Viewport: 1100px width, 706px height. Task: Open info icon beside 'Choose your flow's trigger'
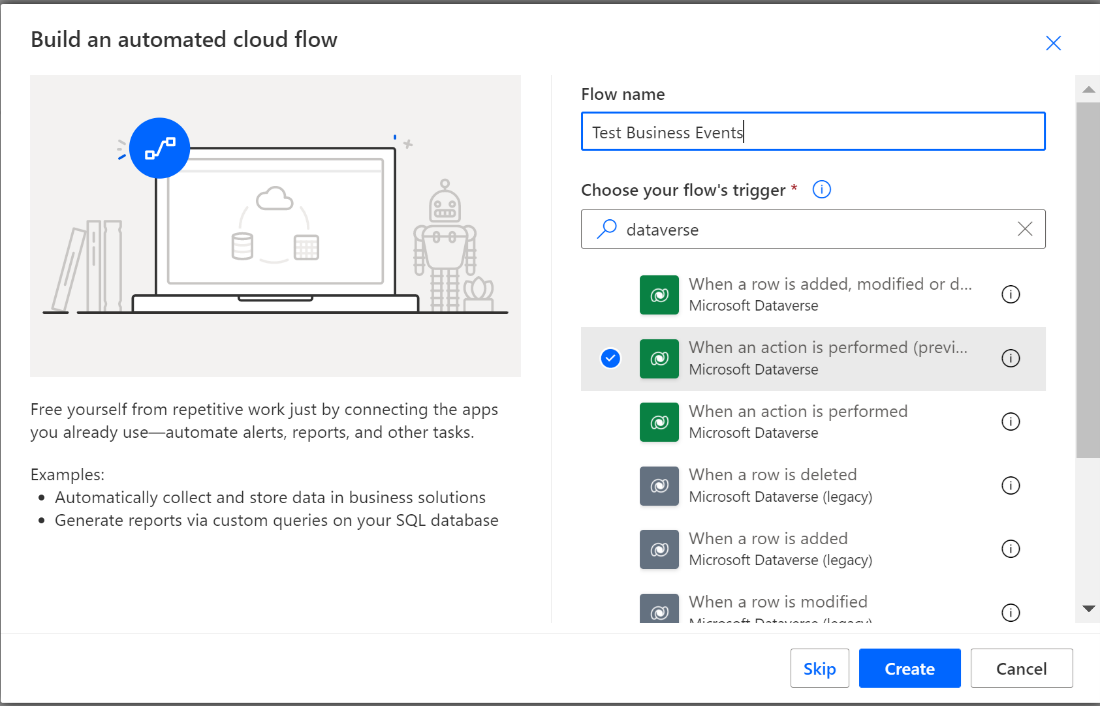(x=822, y=190)
